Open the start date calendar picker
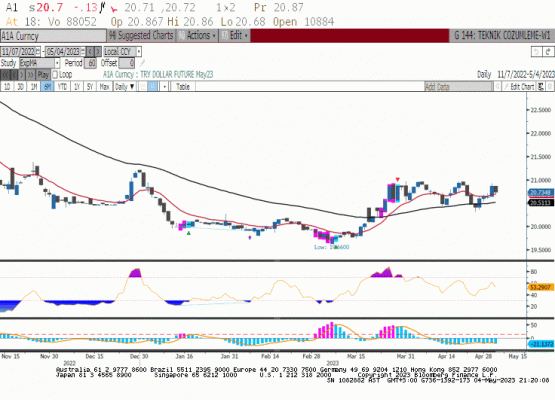 pos(38,52)
